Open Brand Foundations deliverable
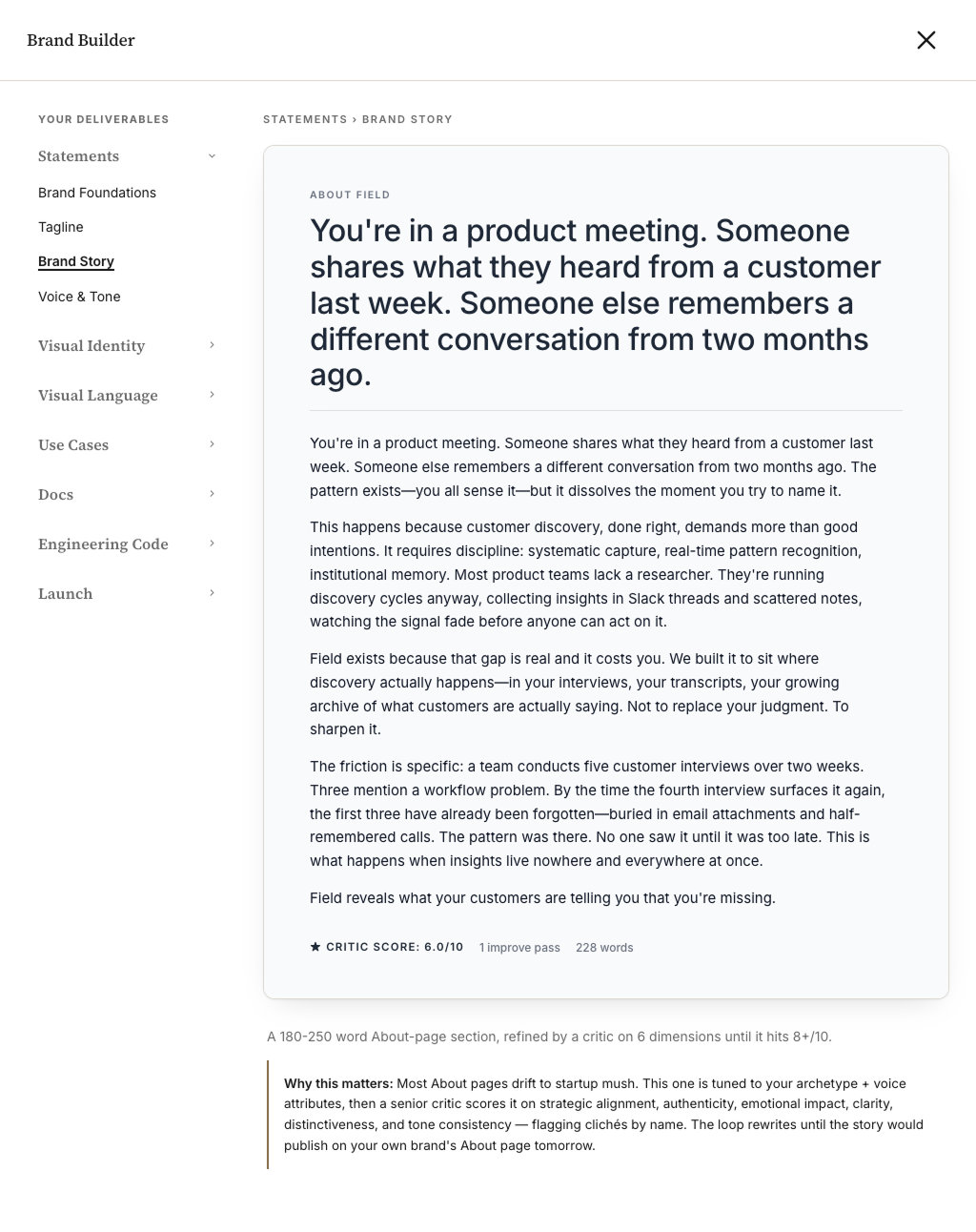 tap(97, 193)
